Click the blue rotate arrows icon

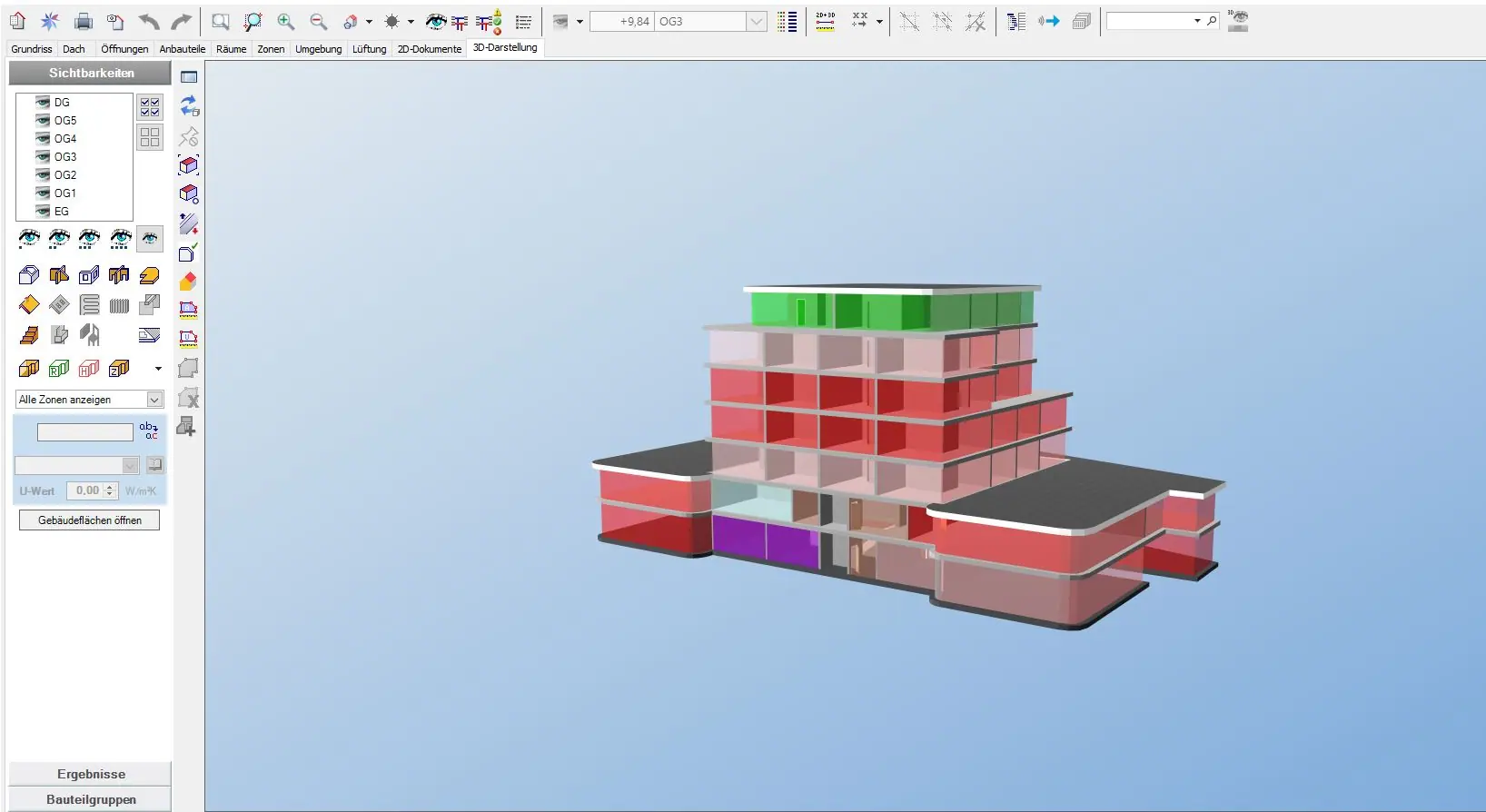click(189, 106)
